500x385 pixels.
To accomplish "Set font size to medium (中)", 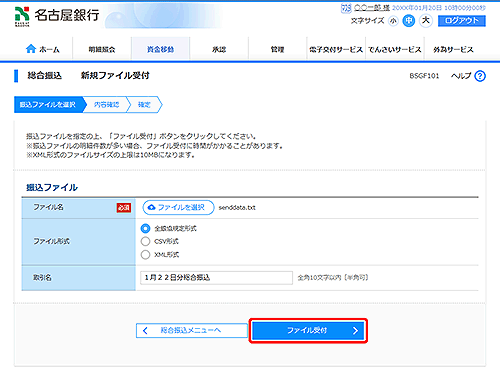I will click(409, 21).
